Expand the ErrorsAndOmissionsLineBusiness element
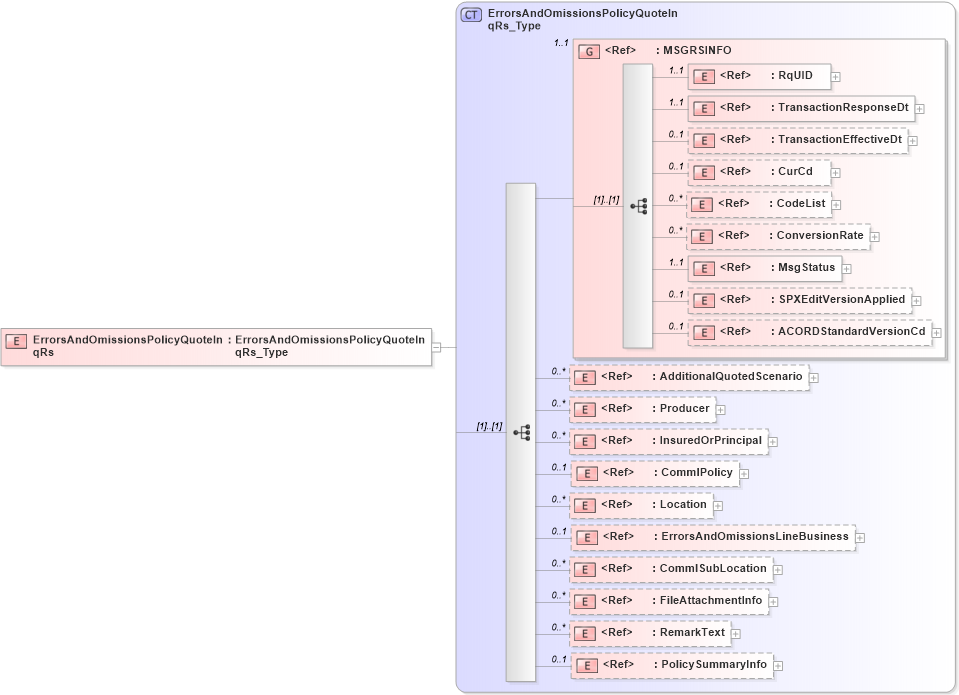Image resolution: width=959 pixels, height=695 pixels. (x=862, y=537)
